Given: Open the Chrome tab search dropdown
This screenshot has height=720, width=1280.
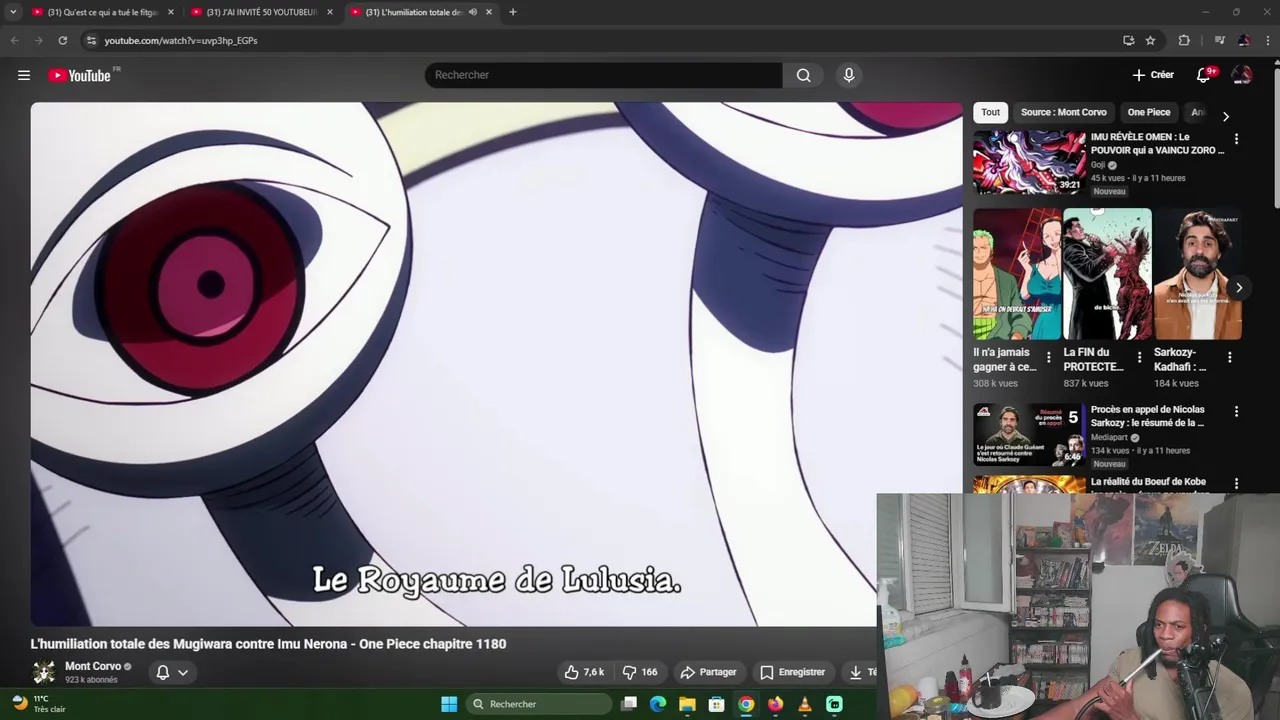Looking at the screenshot, I should click(13, 12).
